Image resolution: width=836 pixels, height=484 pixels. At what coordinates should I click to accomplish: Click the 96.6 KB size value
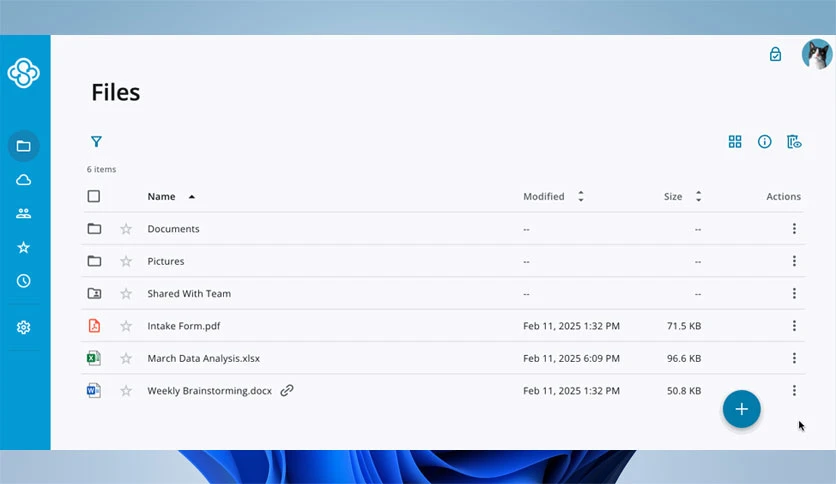coord(684,358)
